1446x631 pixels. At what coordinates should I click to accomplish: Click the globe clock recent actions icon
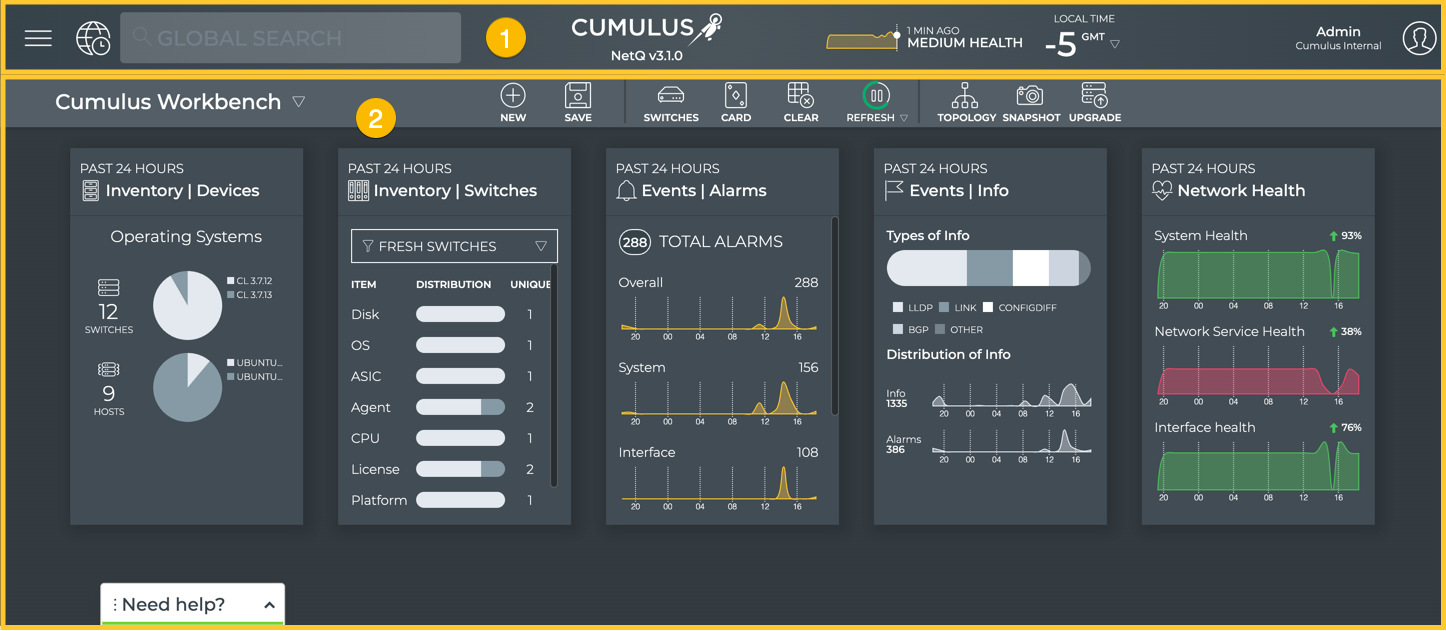(93, 38)
